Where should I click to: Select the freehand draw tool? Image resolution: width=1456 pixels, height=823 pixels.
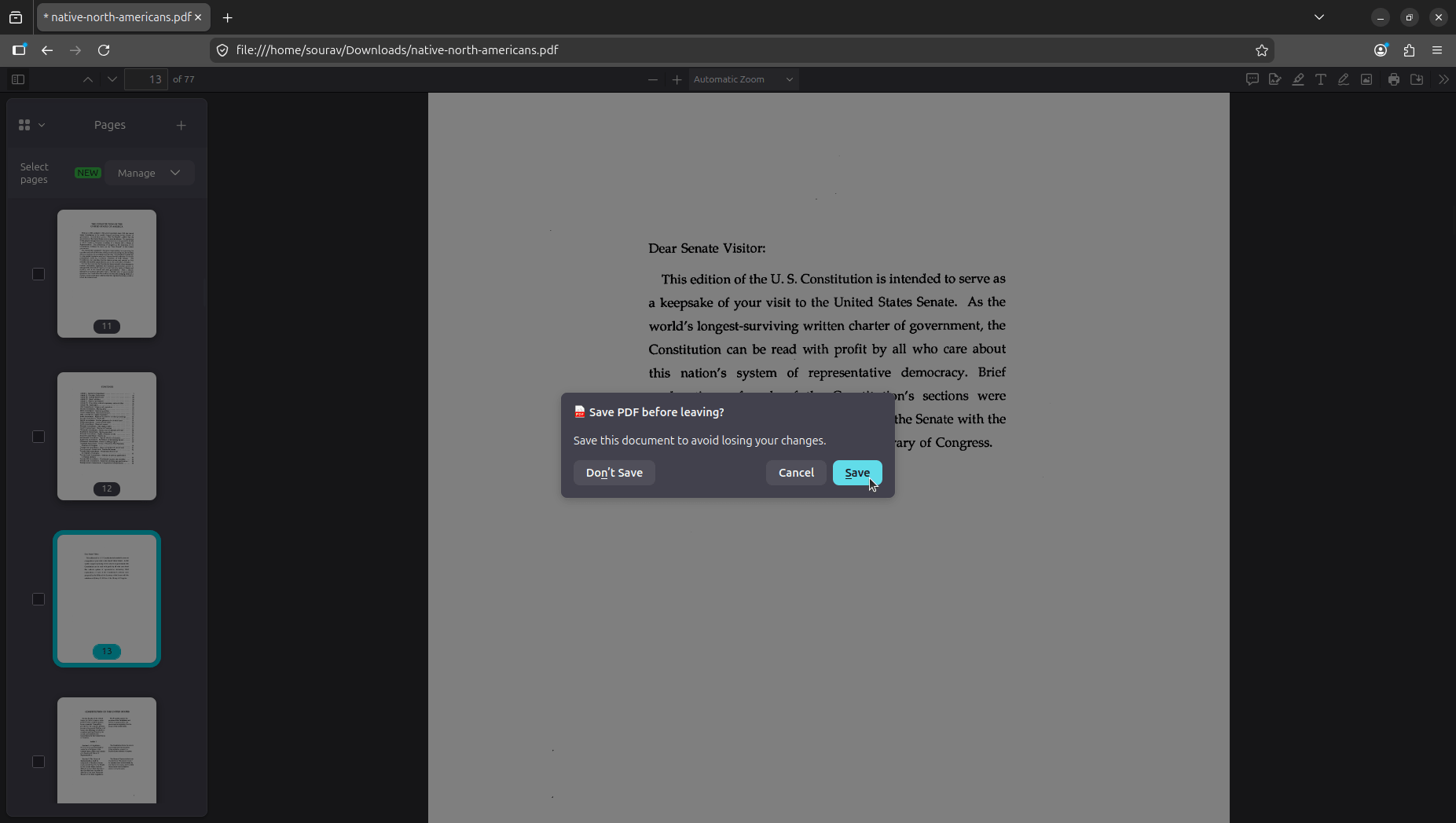[x=1344, y=79]
